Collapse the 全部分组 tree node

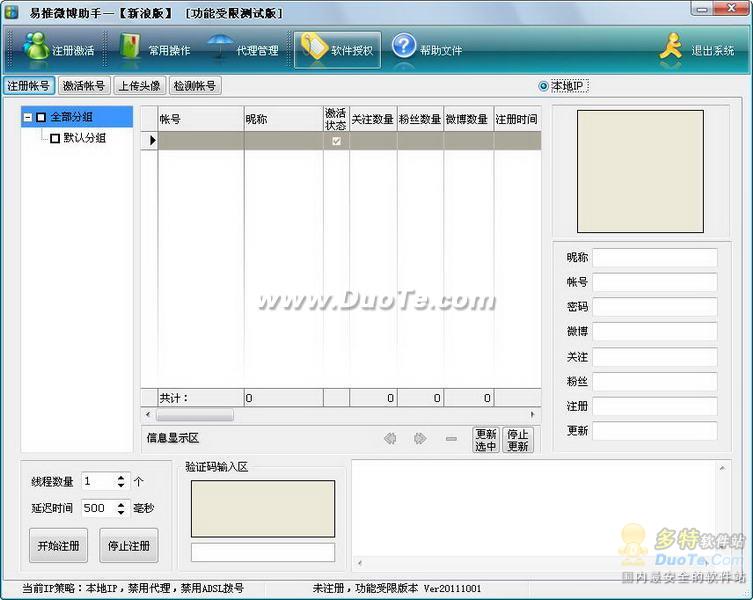(27, 118)
